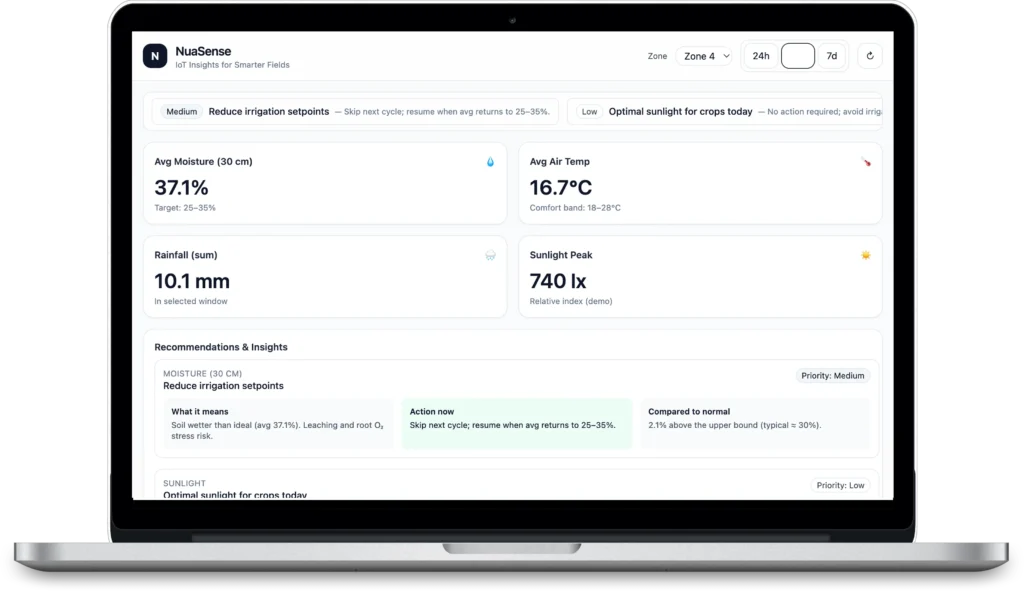Activate the middle blank time range toggle
Screen dimensions: 1024x591
click(x=796, y=56)
